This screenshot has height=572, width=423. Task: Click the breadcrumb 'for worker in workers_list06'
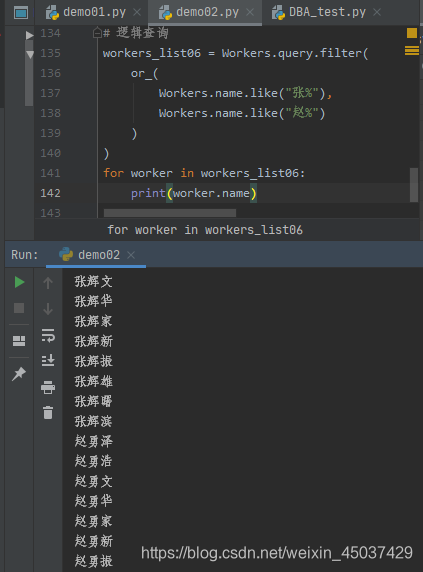(205, 230)
